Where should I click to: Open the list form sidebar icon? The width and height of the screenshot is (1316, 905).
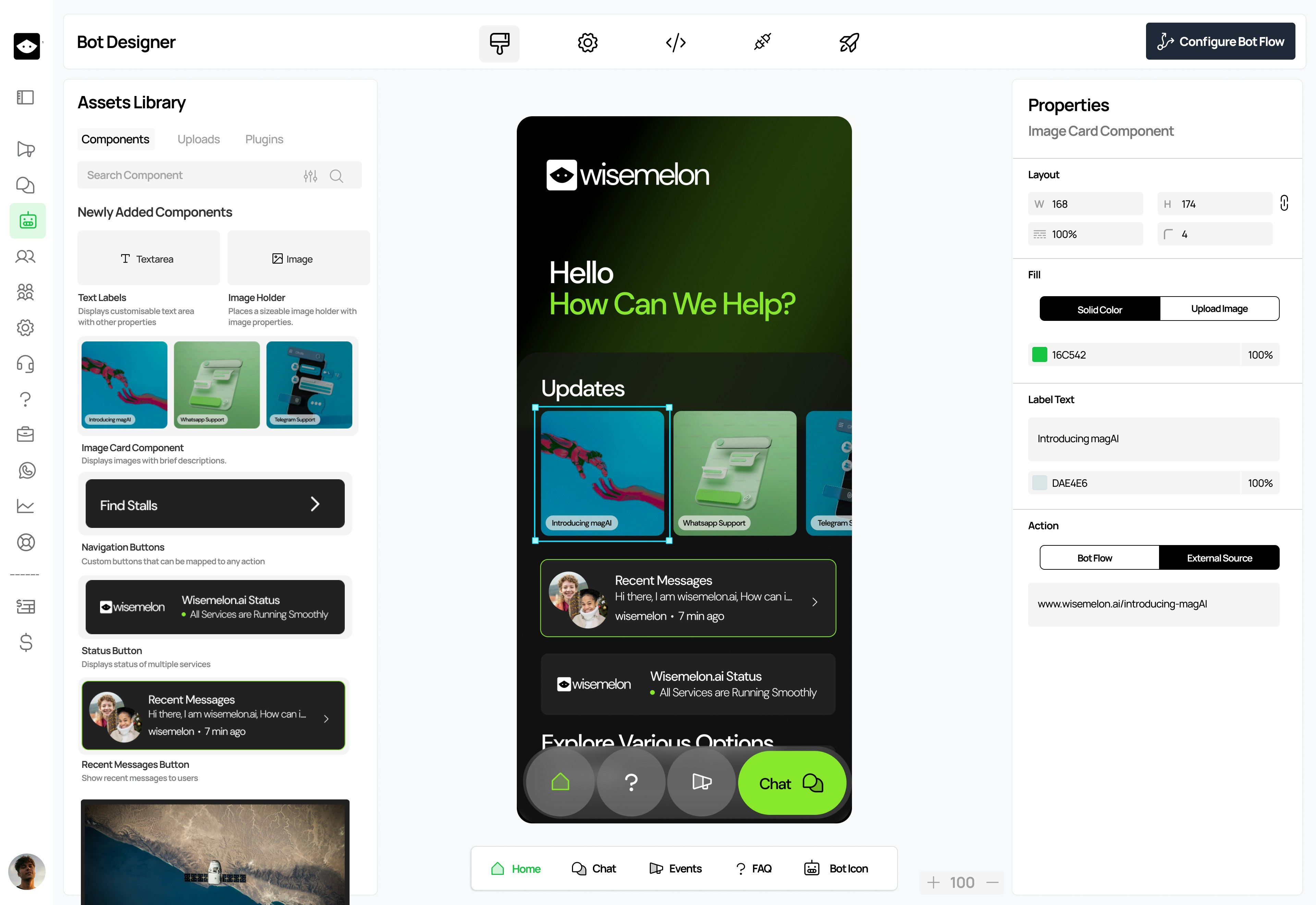click(x=25, y=607)
